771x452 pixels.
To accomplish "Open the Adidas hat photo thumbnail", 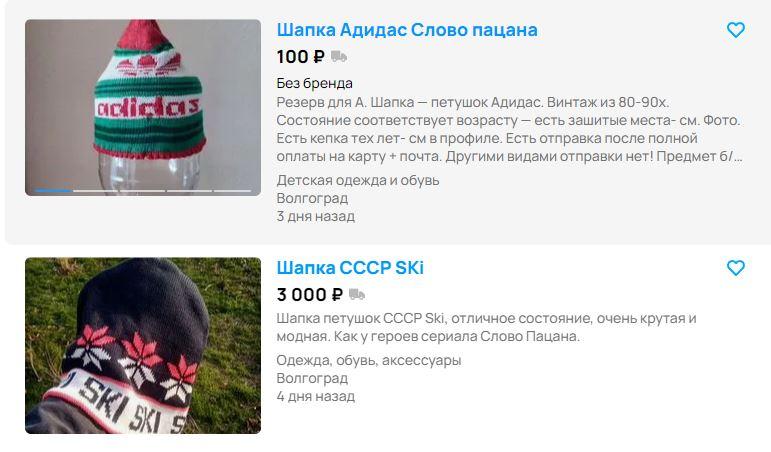I will click(x=143, y=108).
